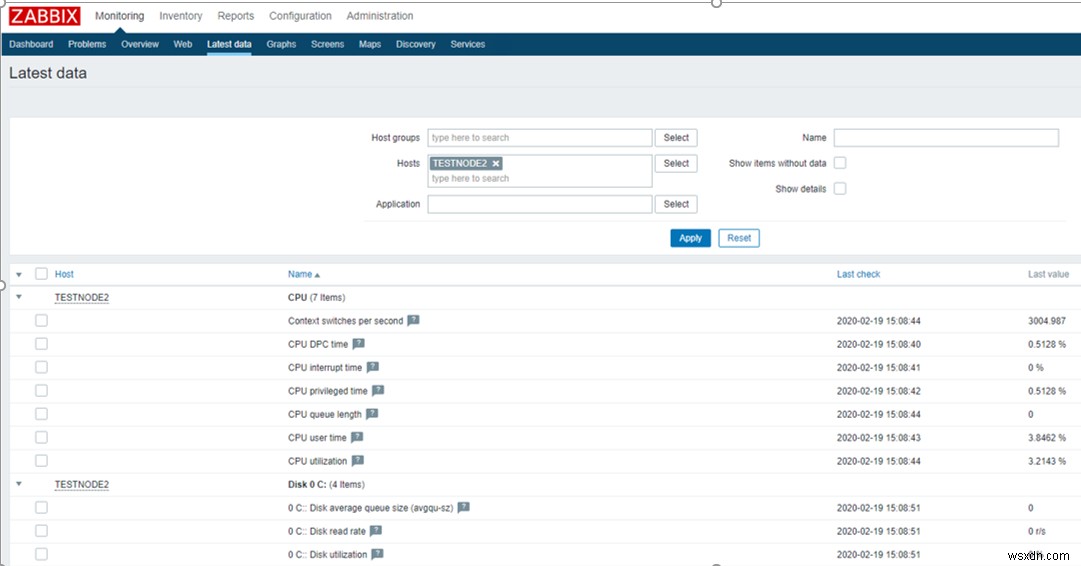Viewport: 1081px width, 566px height.
Task: Check the CPU privileged time row
Action: click(x=41, y=391)
